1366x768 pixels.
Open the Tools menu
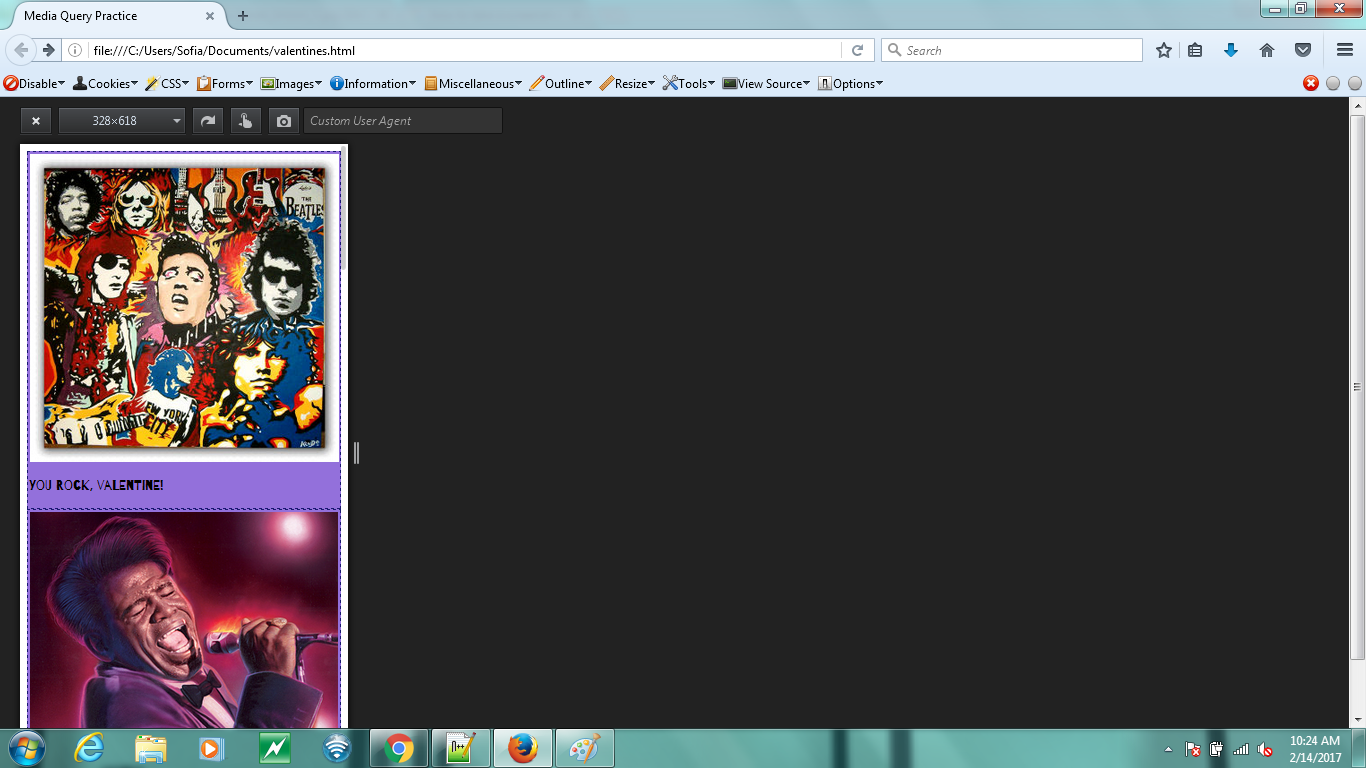tap(689, 84)
